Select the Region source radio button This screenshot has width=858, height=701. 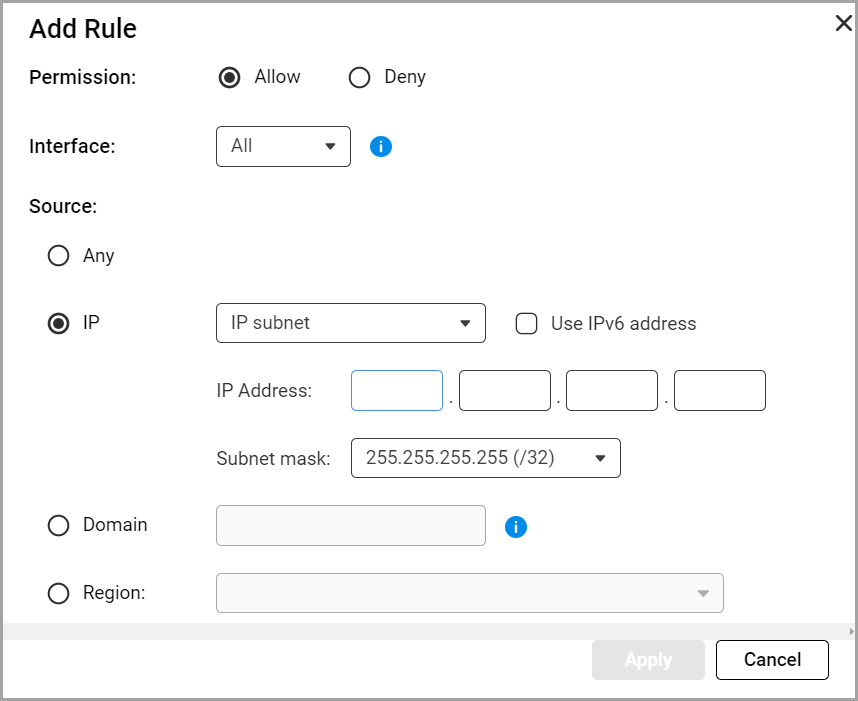click(59, 593)
